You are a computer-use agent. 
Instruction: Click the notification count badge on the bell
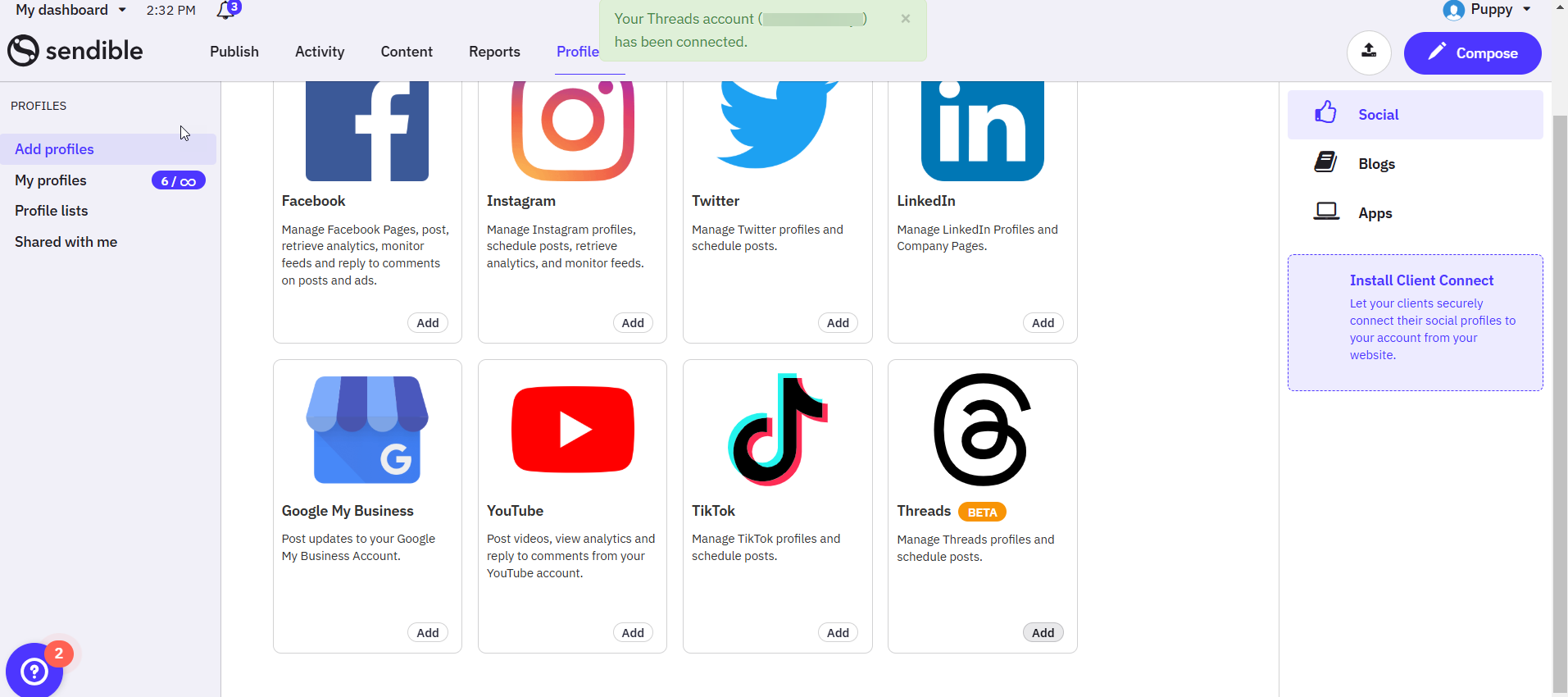pyautogui.click(x=234, y=7)
